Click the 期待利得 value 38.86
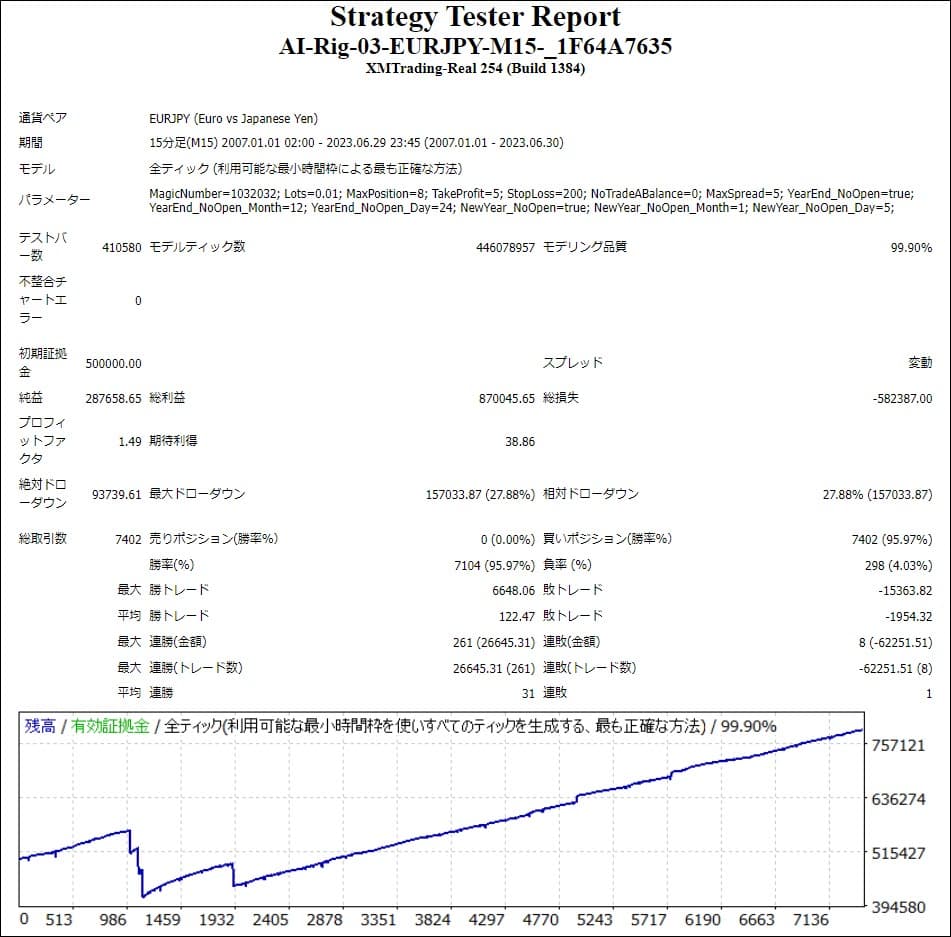951x937 pixels. (x=520, y=441)
